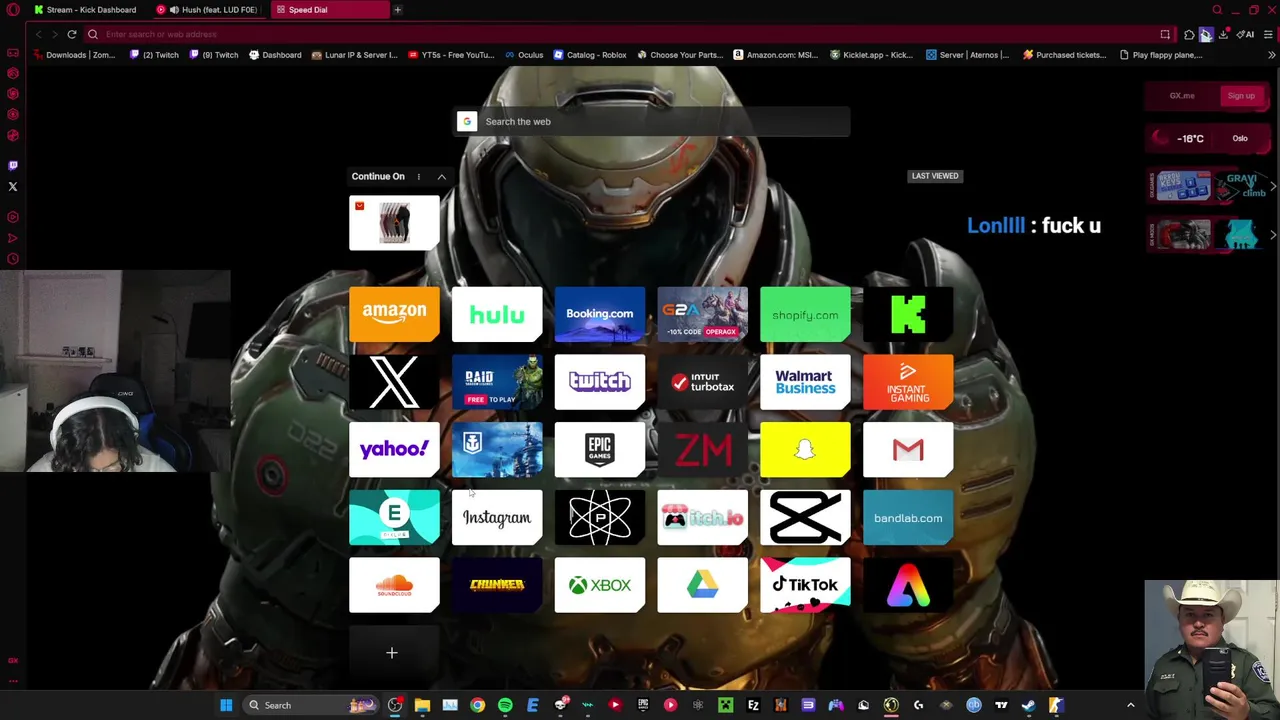Open the bandlab.com speed dial tile
The image size is (1280, 720).
(908, 518)
